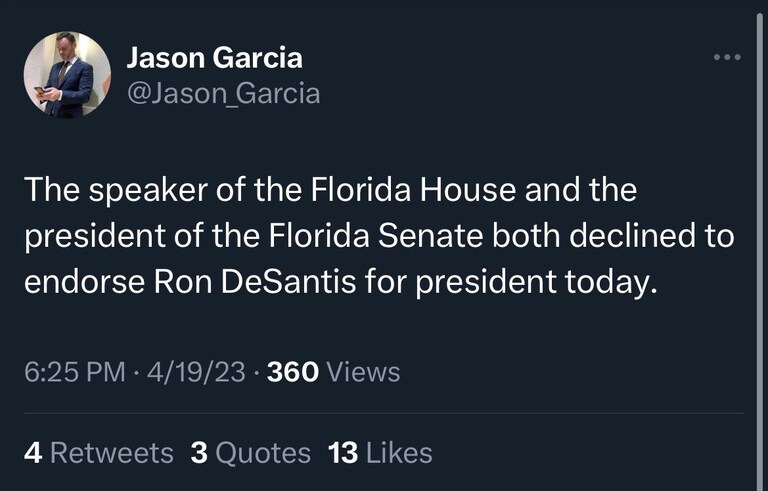View the Quotes of this tweet
The image size is (768, 491).
(x=263, y=453)
